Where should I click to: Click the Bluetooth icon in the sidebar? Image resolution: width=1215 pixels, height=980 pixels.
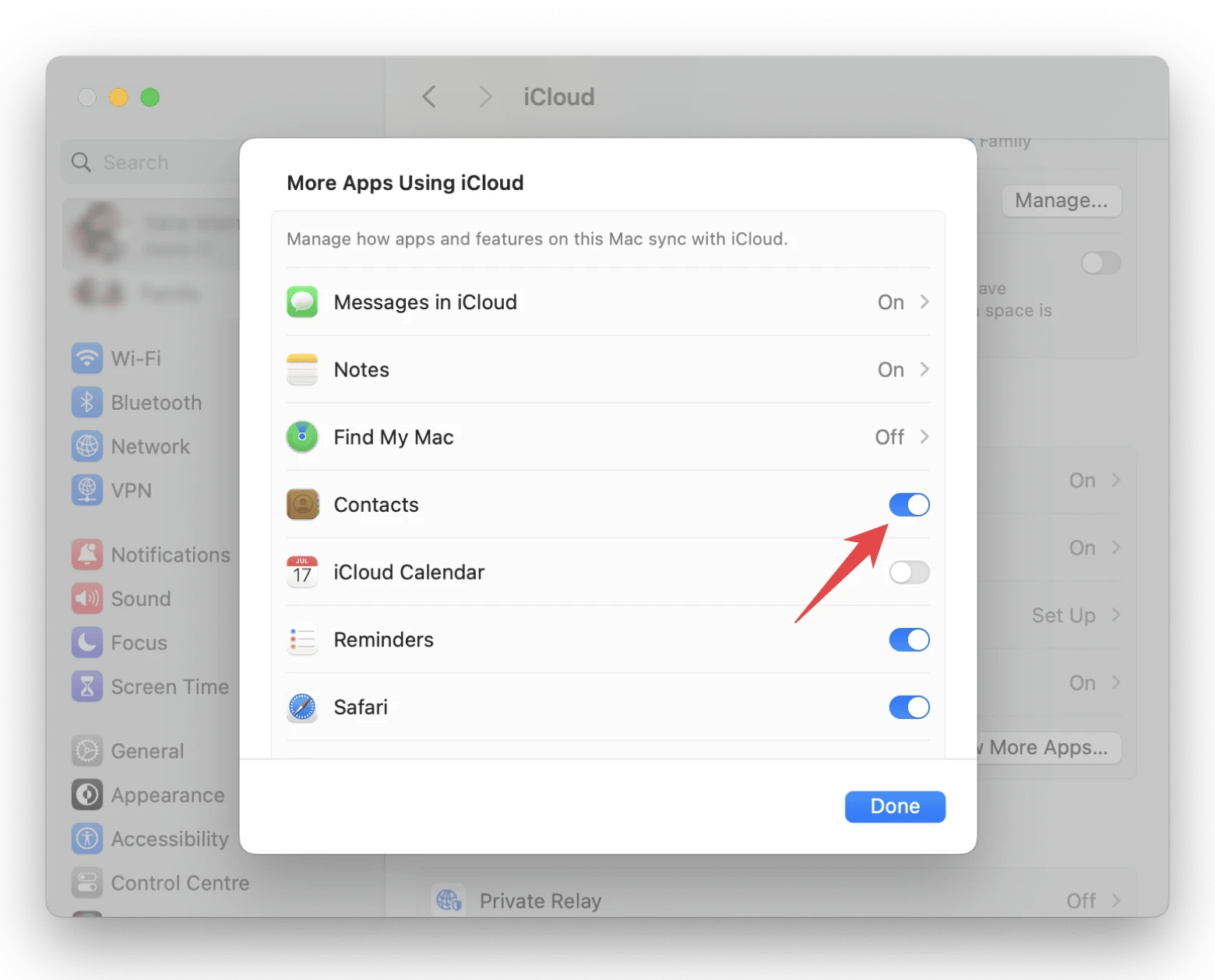click(x=87, y=403)
